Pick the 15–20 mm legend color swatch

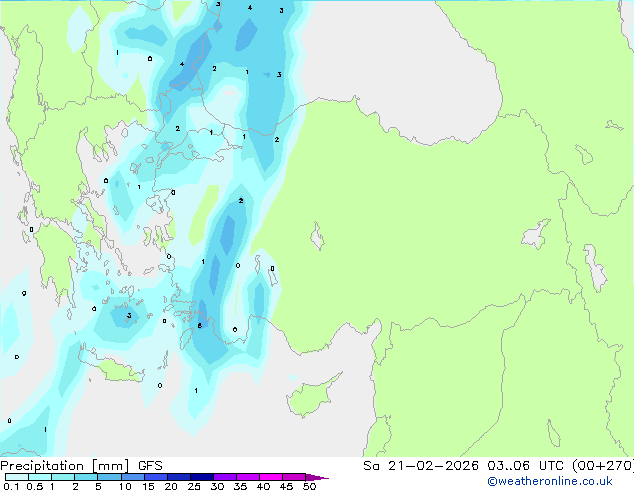pyautogui.click(x=156, y=477)
